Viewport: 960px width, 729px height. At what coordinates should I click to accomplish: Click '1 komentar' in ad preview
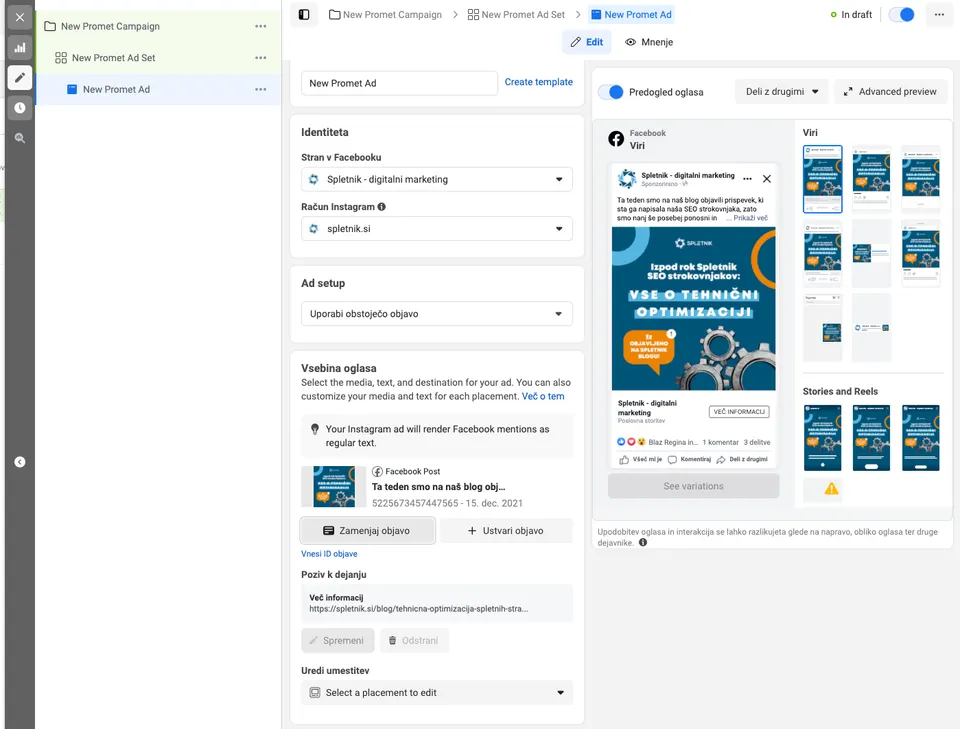(721, 442)
